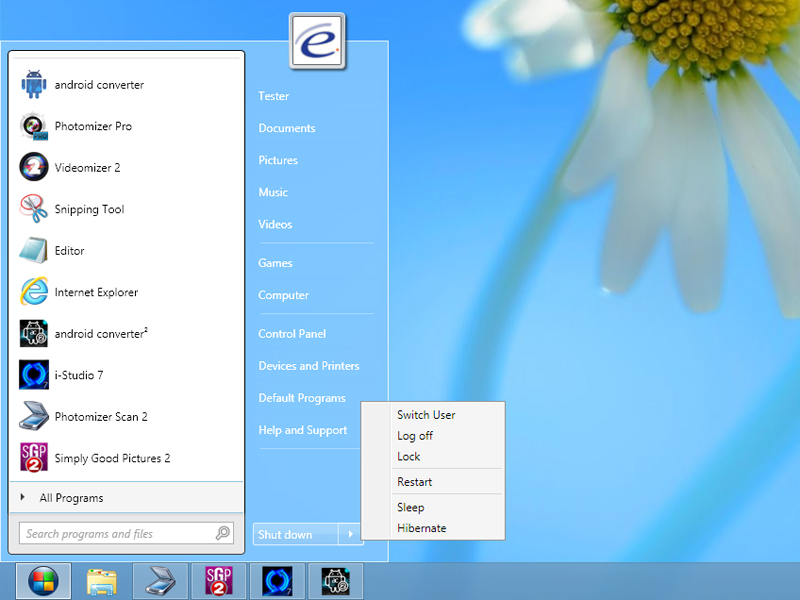Click the 'Internet Explorer' program name
Screen dimensions: 800x600
click(96, 292)
